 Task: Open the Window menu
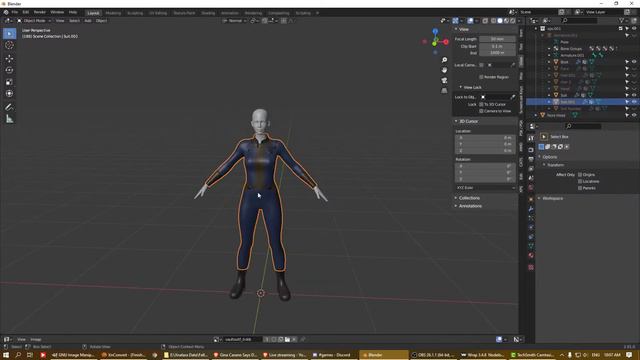click(x=57, y=13)
